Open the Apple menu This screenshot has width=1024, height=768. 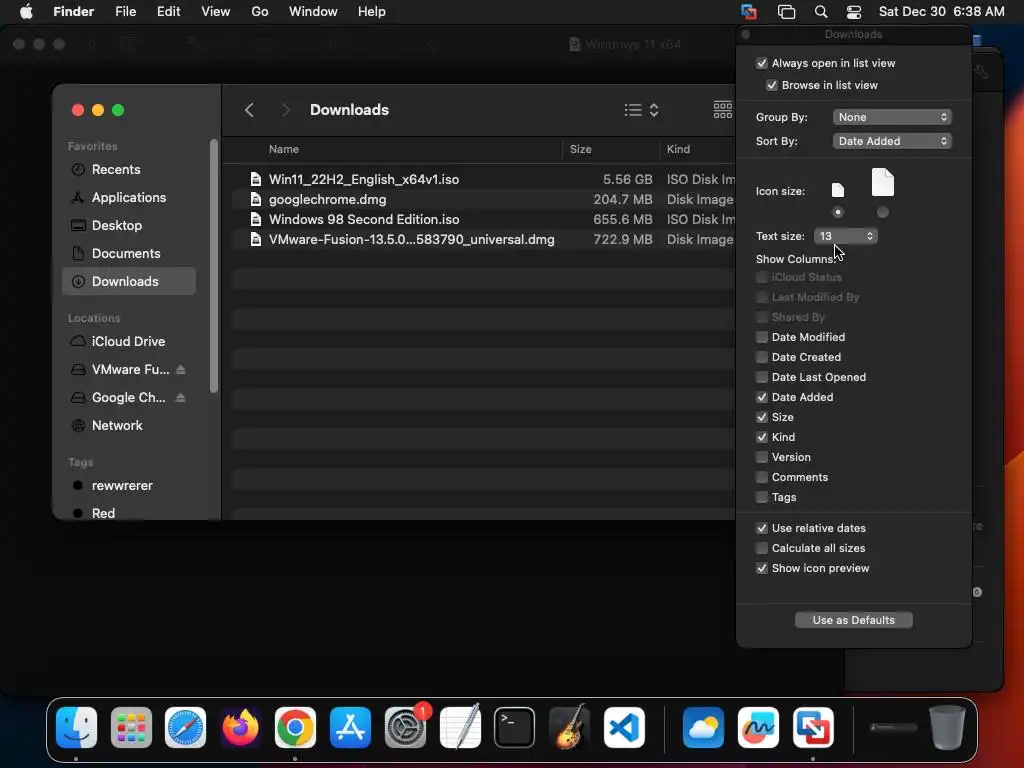point(26,12)
